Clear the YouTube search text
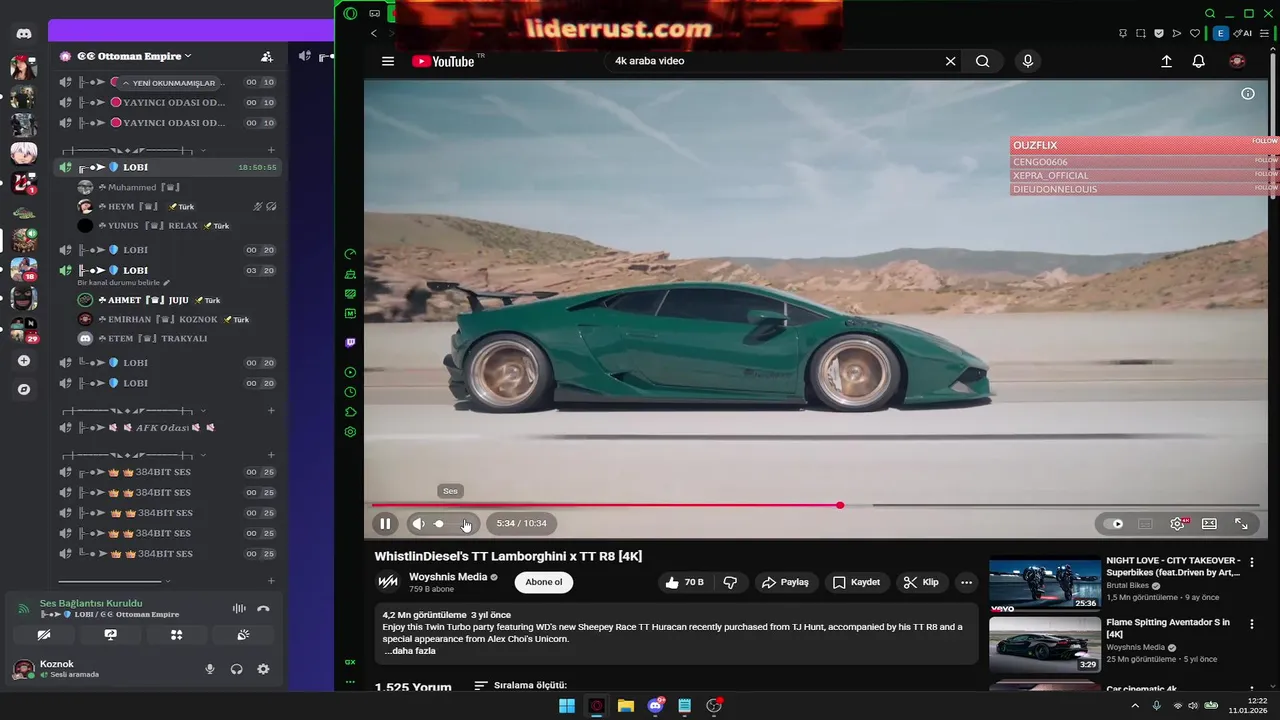Image resolution: width=1280 pixels, height=720 pixels. 950,61
